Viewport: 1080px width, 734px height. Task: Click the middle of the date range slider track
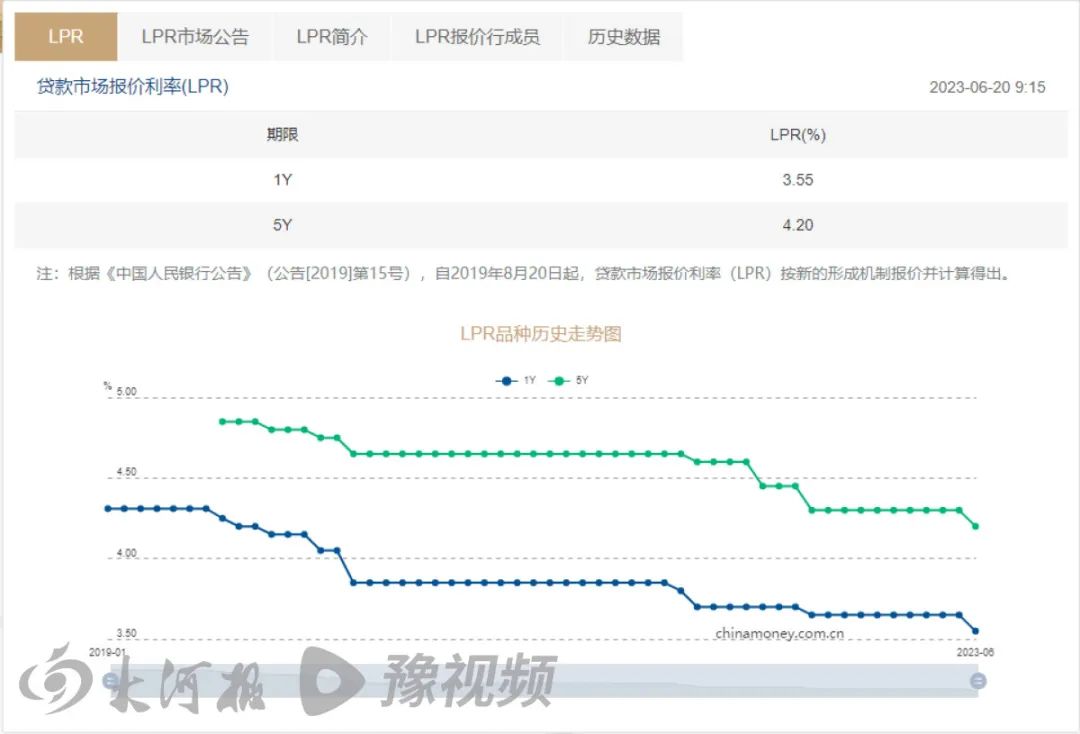point(544,681)
